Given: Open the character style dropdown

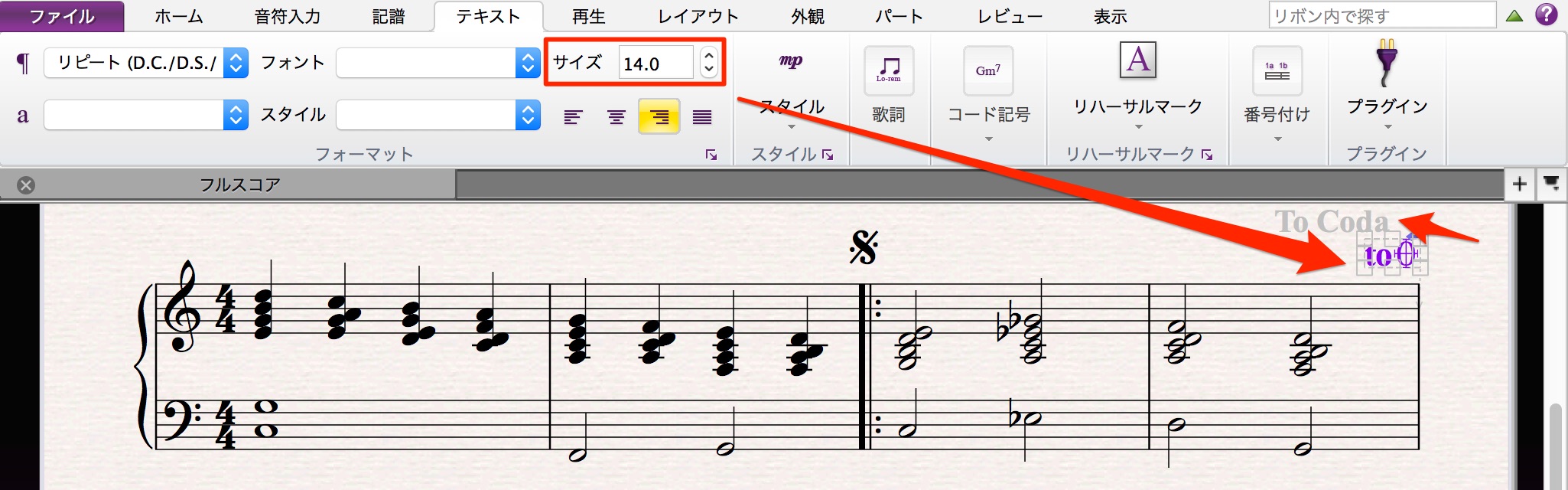Looking at the screenshot, I should pos(146,115).
